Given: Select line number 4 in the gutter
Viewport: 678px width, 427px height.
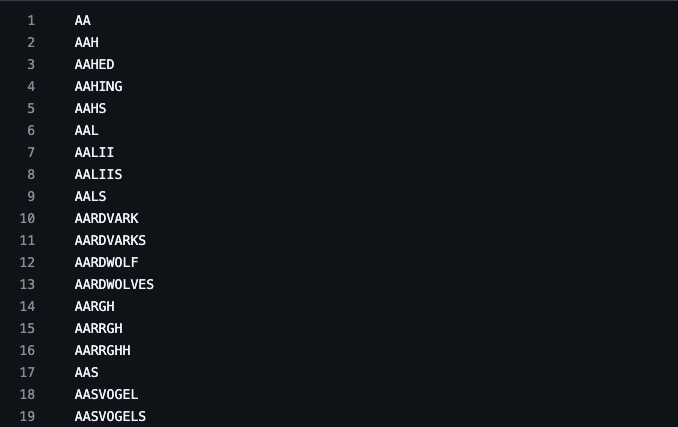Looking at the screenshot, I should click(30, 86).
